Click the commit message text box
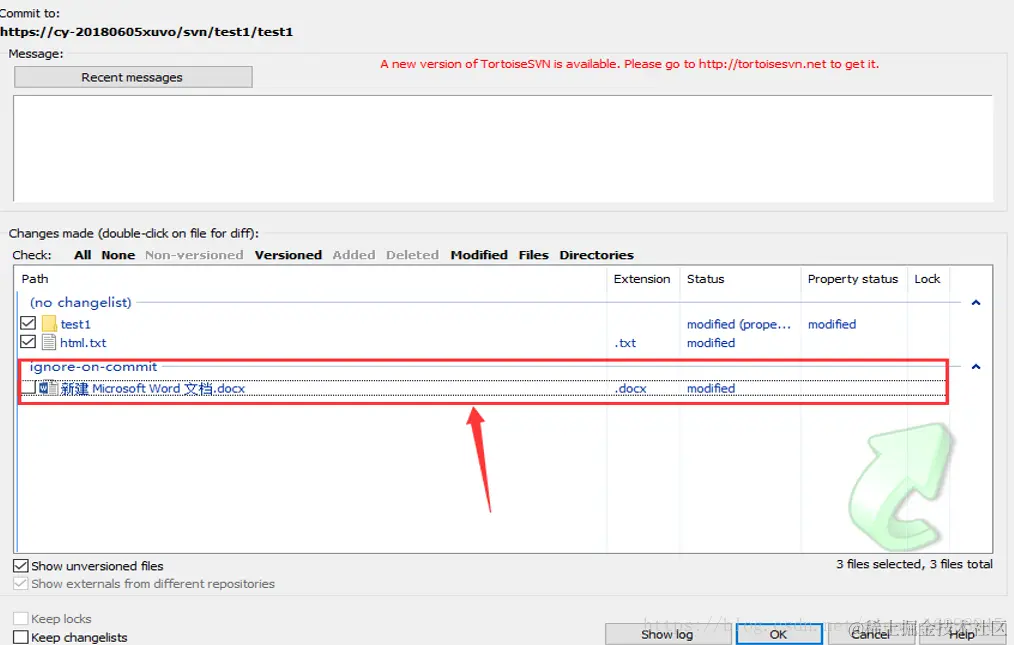Viewport: 1014px width, 645px height. click(x=503, y=148)
